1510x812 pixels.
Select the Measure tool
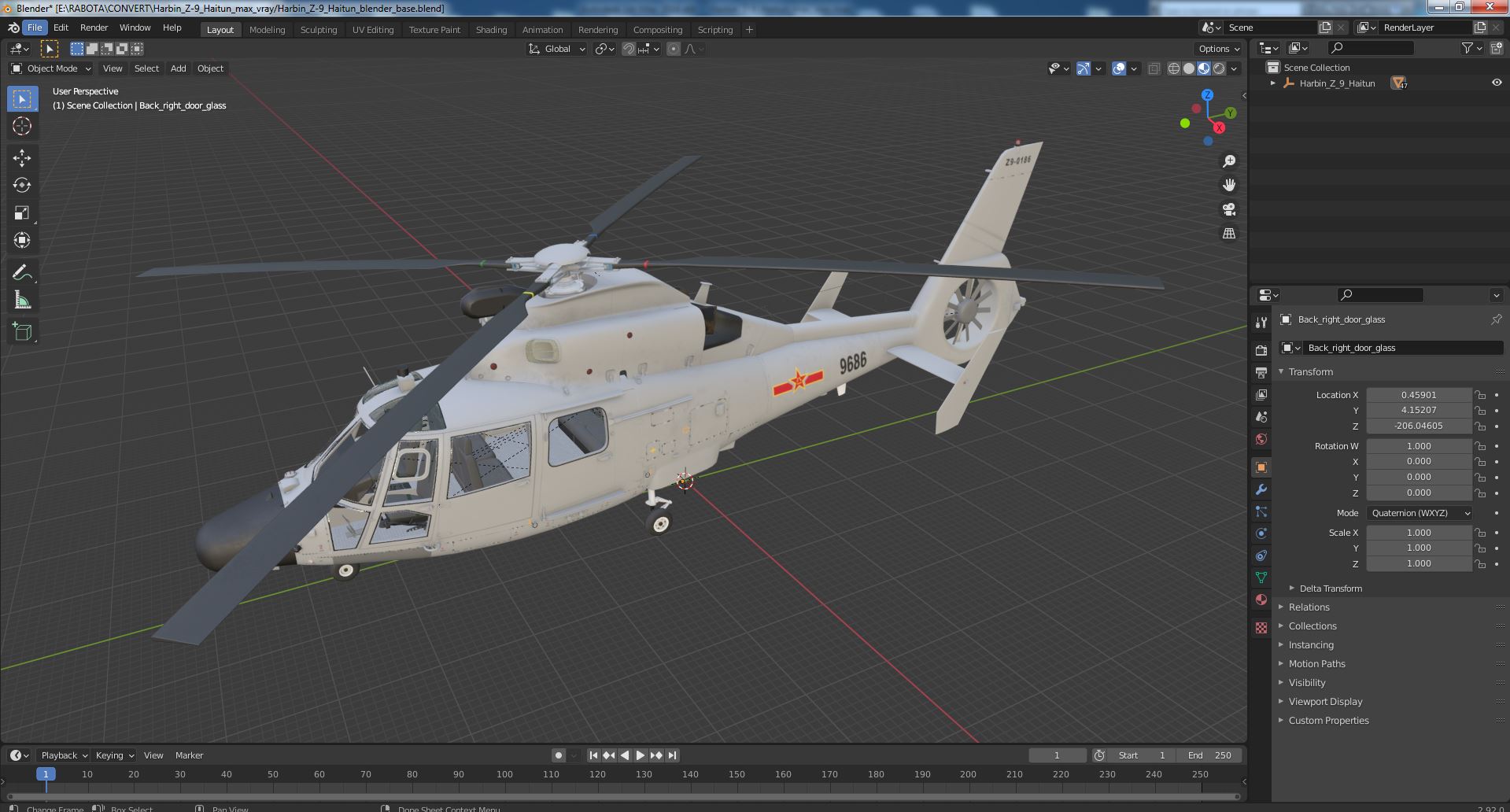[x=22, y=301]
